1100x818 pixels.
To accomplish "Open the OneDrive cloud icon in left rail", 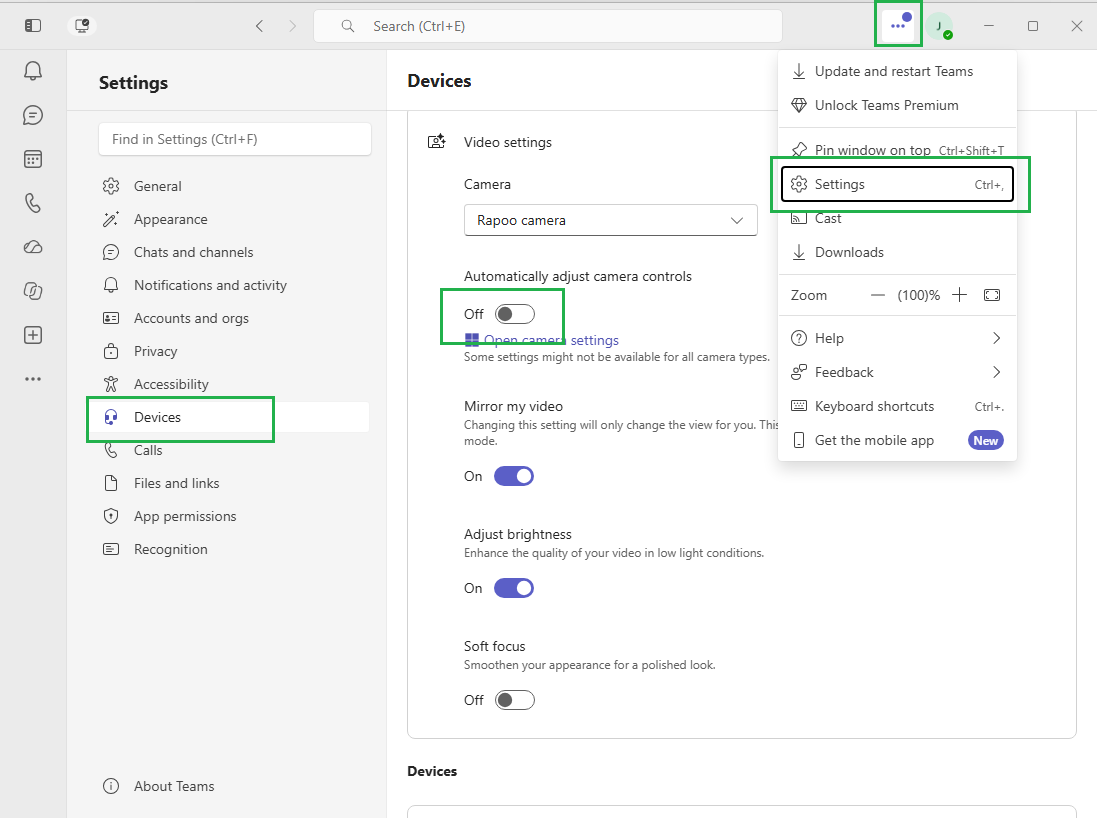I will click(x=33, y=247).
